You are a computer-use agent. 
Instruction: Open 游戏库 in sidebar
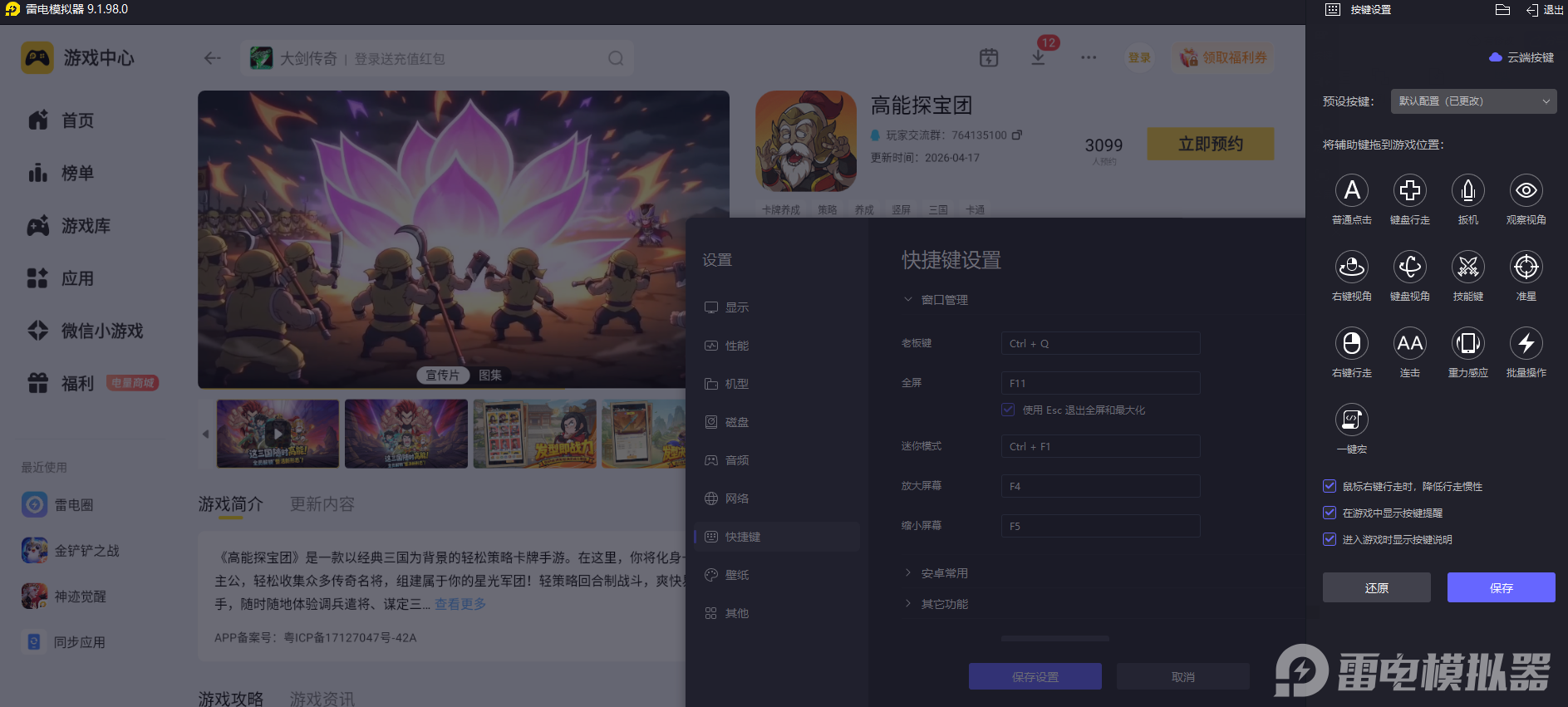(69, 225)
